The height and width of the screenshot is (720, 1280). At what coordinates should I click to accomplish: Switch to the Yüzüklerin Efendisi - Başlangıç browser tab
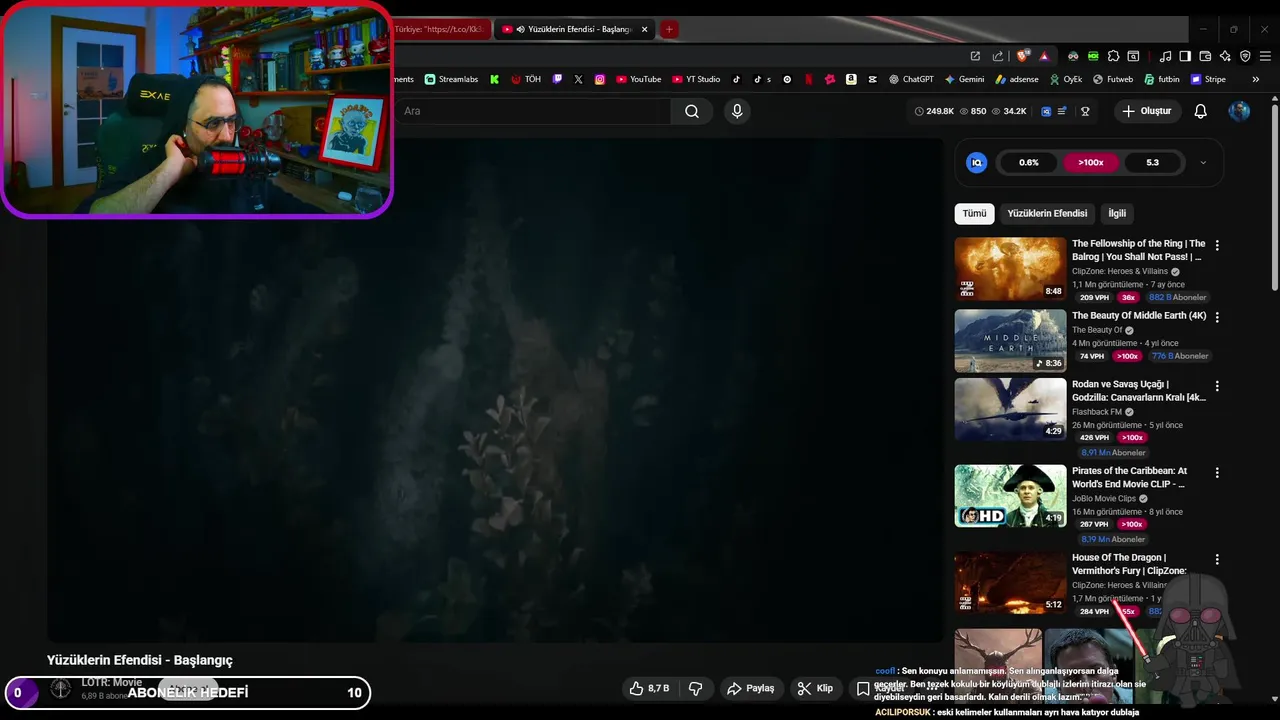[x=574, y=29]
